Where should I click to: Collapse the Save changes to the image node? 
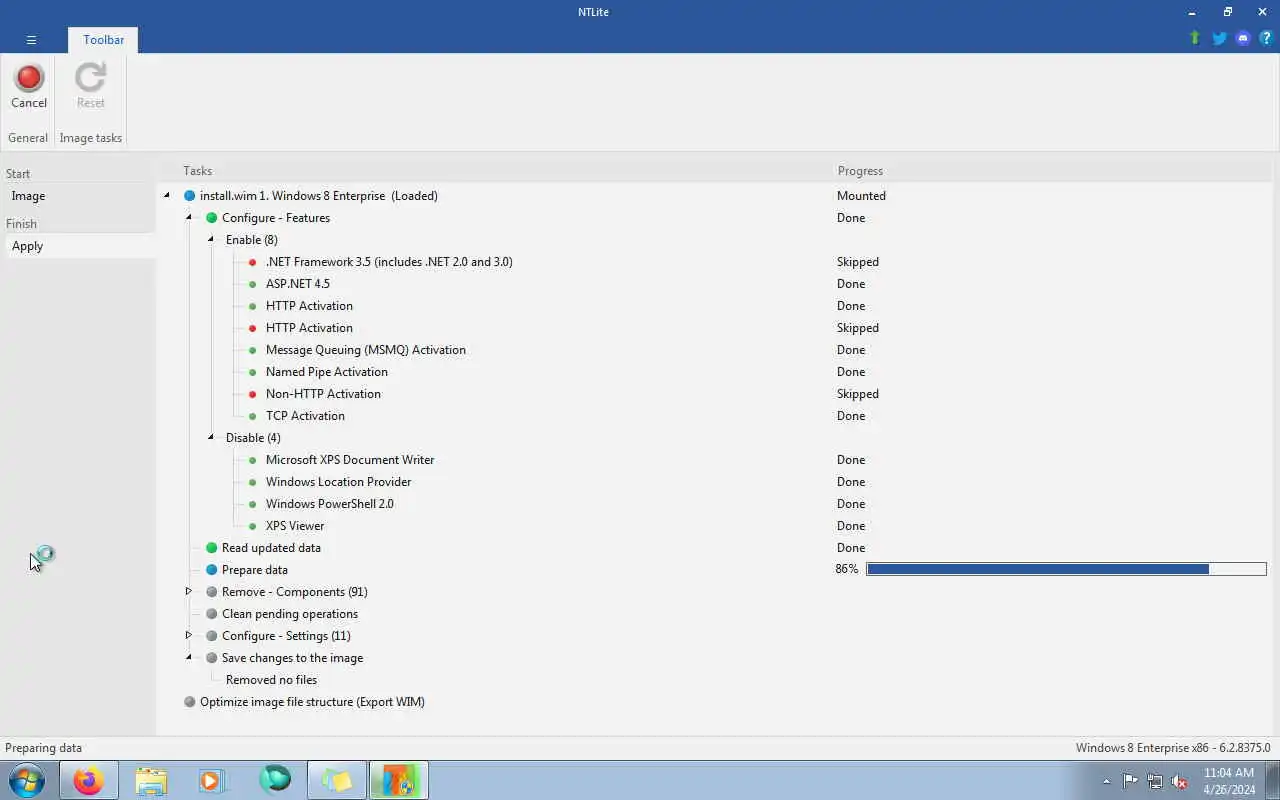click(x=188, y=658)
